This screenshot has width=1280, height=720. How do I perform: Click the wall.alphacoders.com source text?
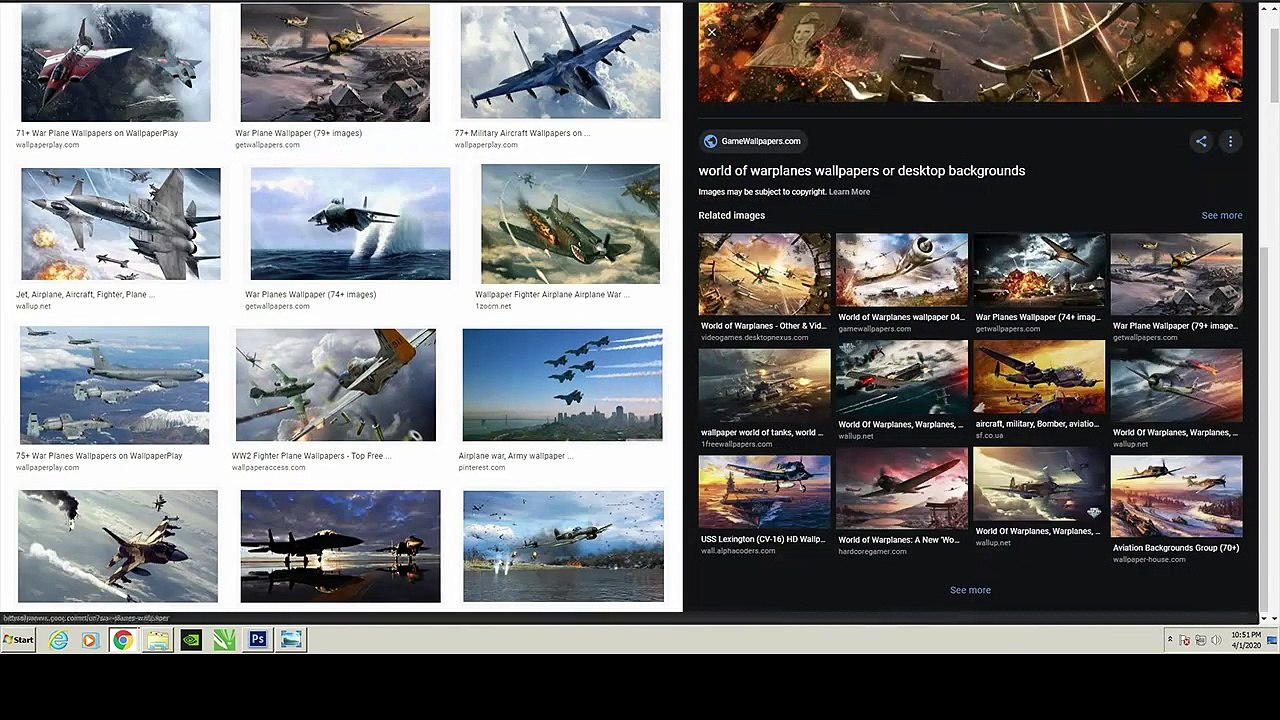coord(738,551)
